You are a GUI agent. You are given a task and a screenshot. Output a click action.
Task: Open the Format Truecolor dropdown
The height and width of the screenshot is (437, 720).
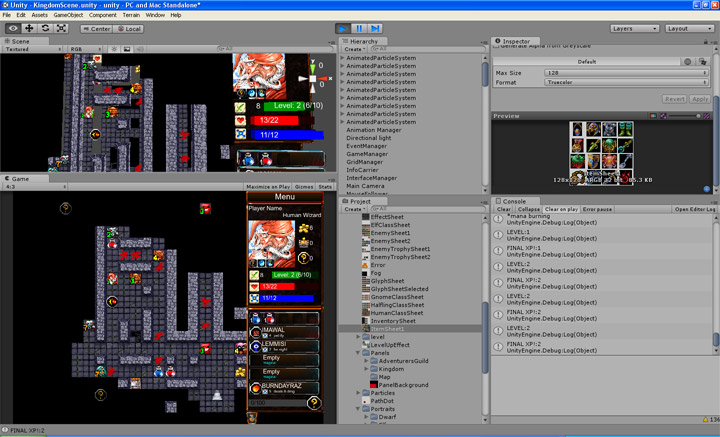[626, 82]
